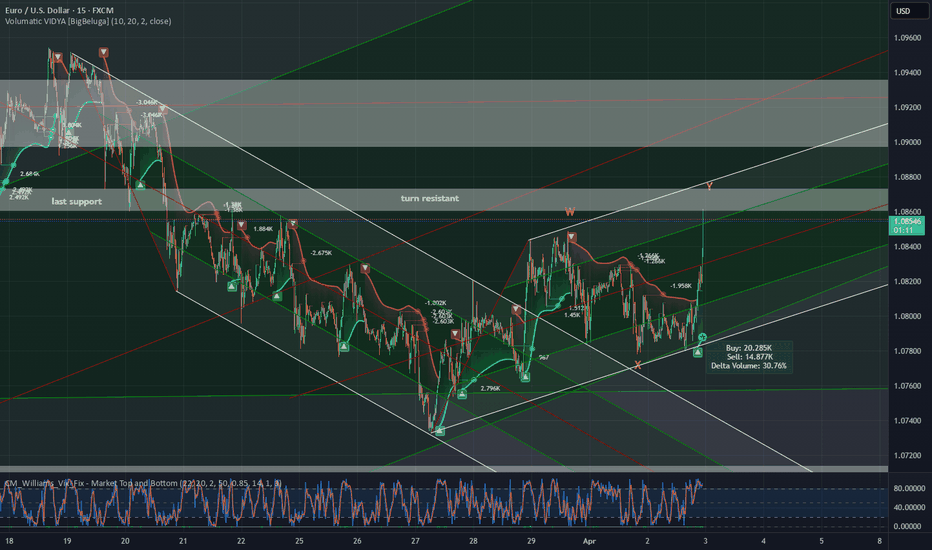This screenshot has height=550, width=932.
Task: Click the 40.00000 oscillator axis label
Action: tap(909, 507)
